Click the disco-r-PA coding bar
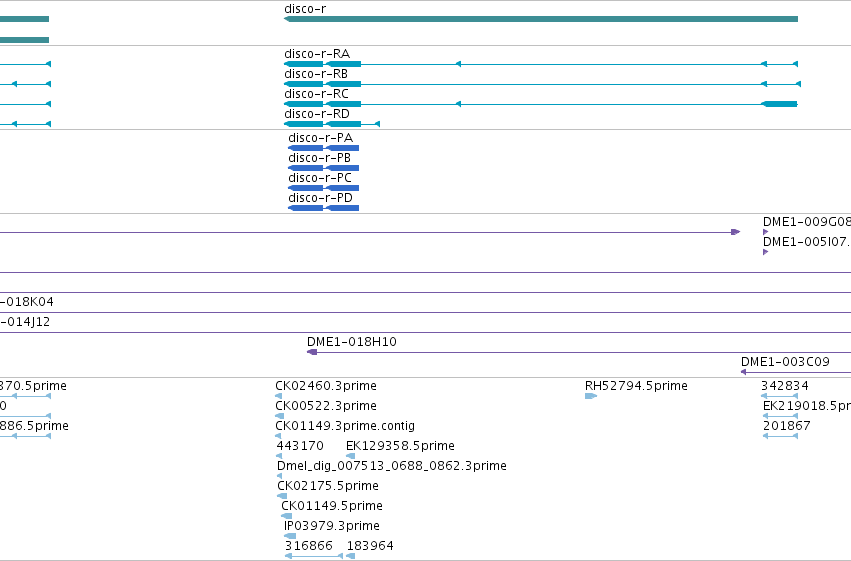The height and width of the screenshot is (561, 851). 323,148
